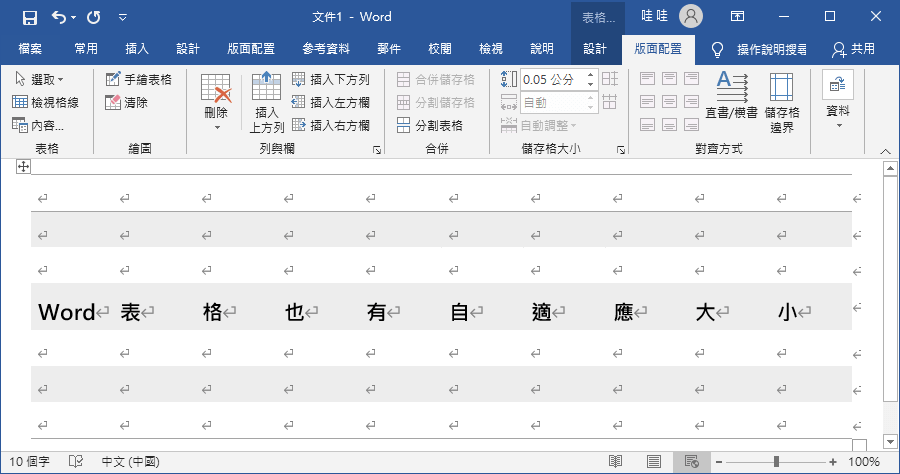
Task: Click 插入左方欄 insert left
Action: coord(331,102)
